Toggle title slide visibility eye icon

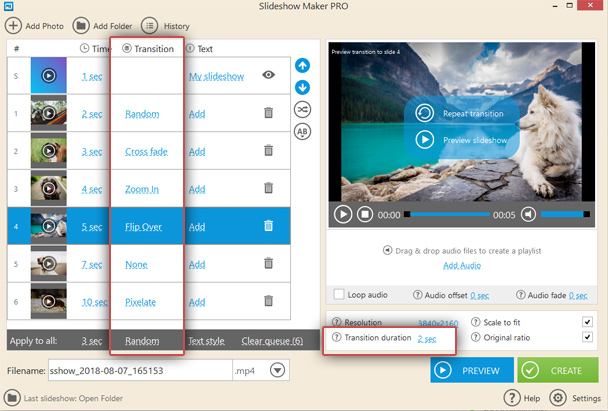pyautogui.click(x=268, y=74)
